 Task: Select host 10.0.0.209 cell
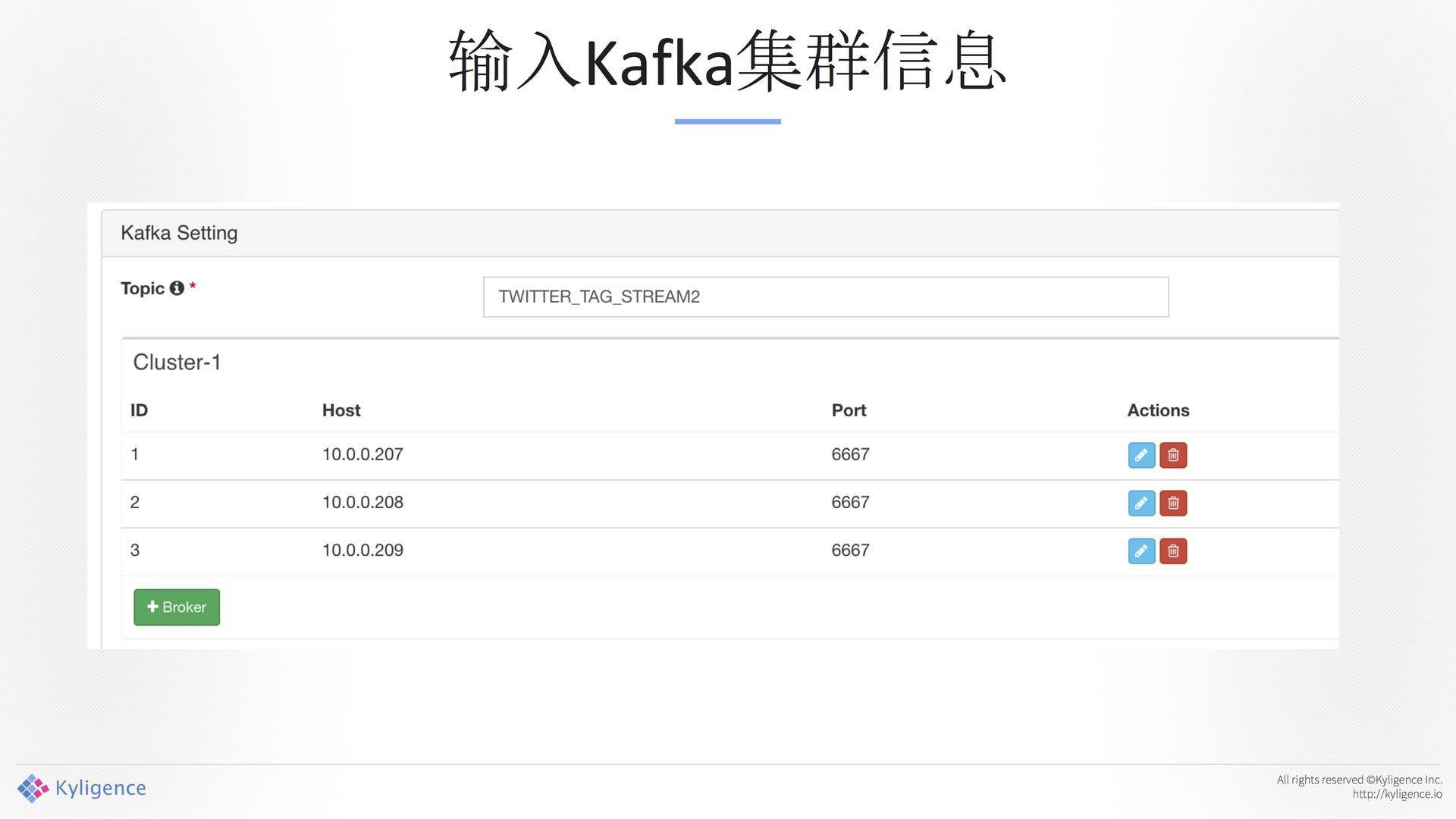pos(362,550)
